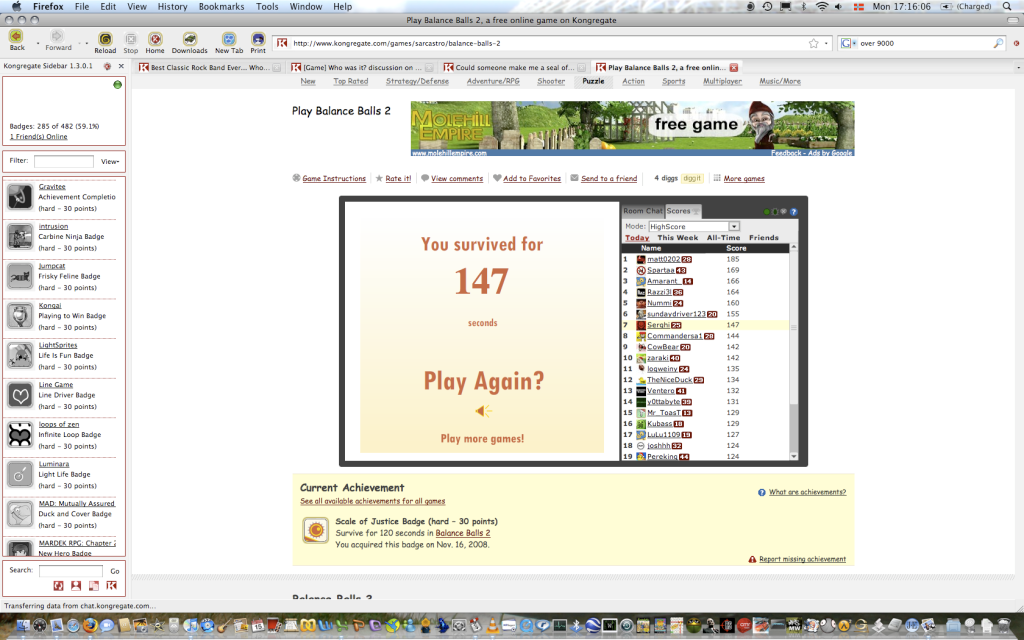Image resolution: width=1024 pixels, height=640 pixels.
Task: Open the Tools menu
Action: pos(267,7)
